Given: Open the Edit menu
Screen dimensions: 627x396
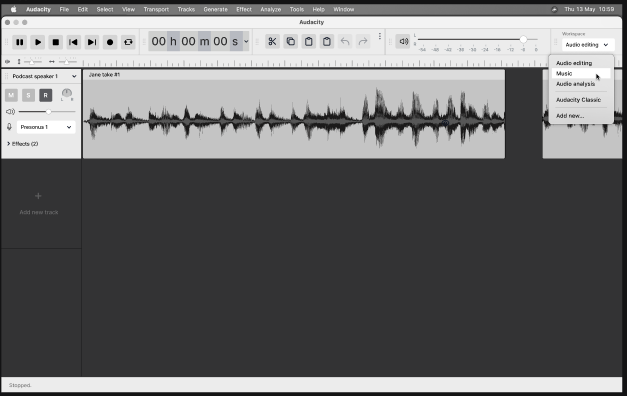Looking at the screenshot, I should click(x=83, y=9).
